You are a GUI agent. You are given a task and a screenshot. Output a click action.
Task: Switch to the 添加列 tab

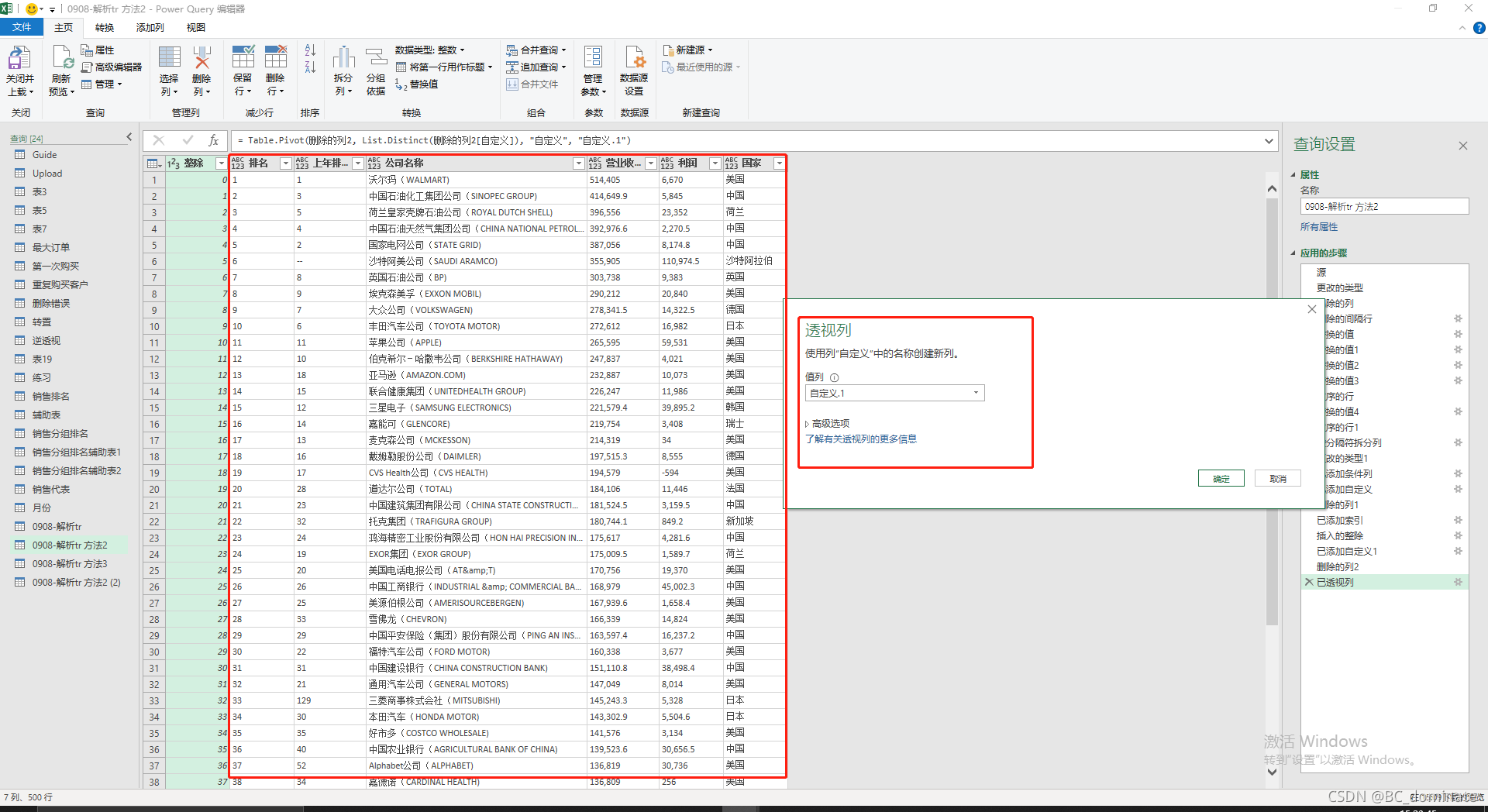[x=150, y=27]
